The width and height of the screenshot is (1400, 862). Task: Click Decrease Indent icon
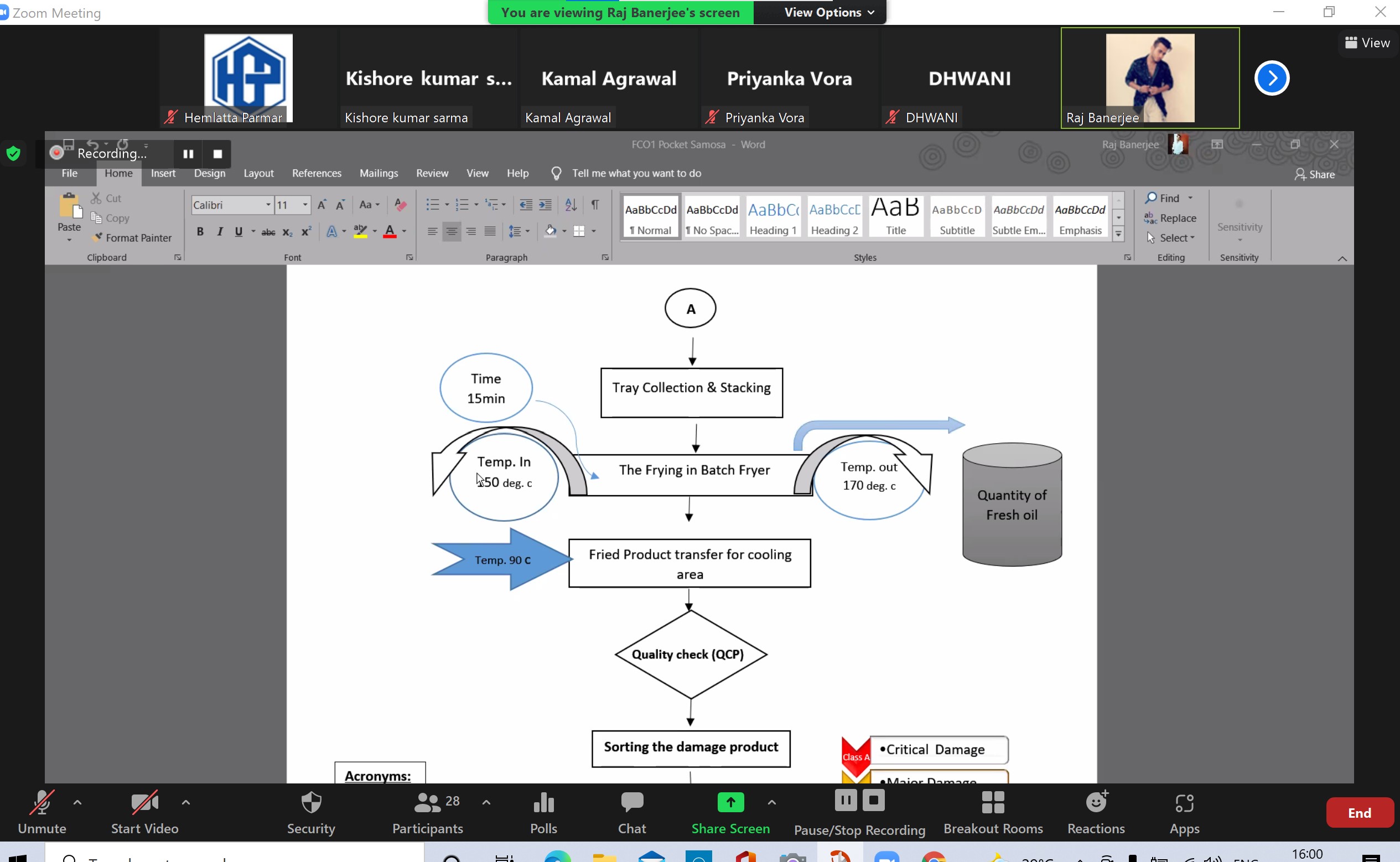526,205
